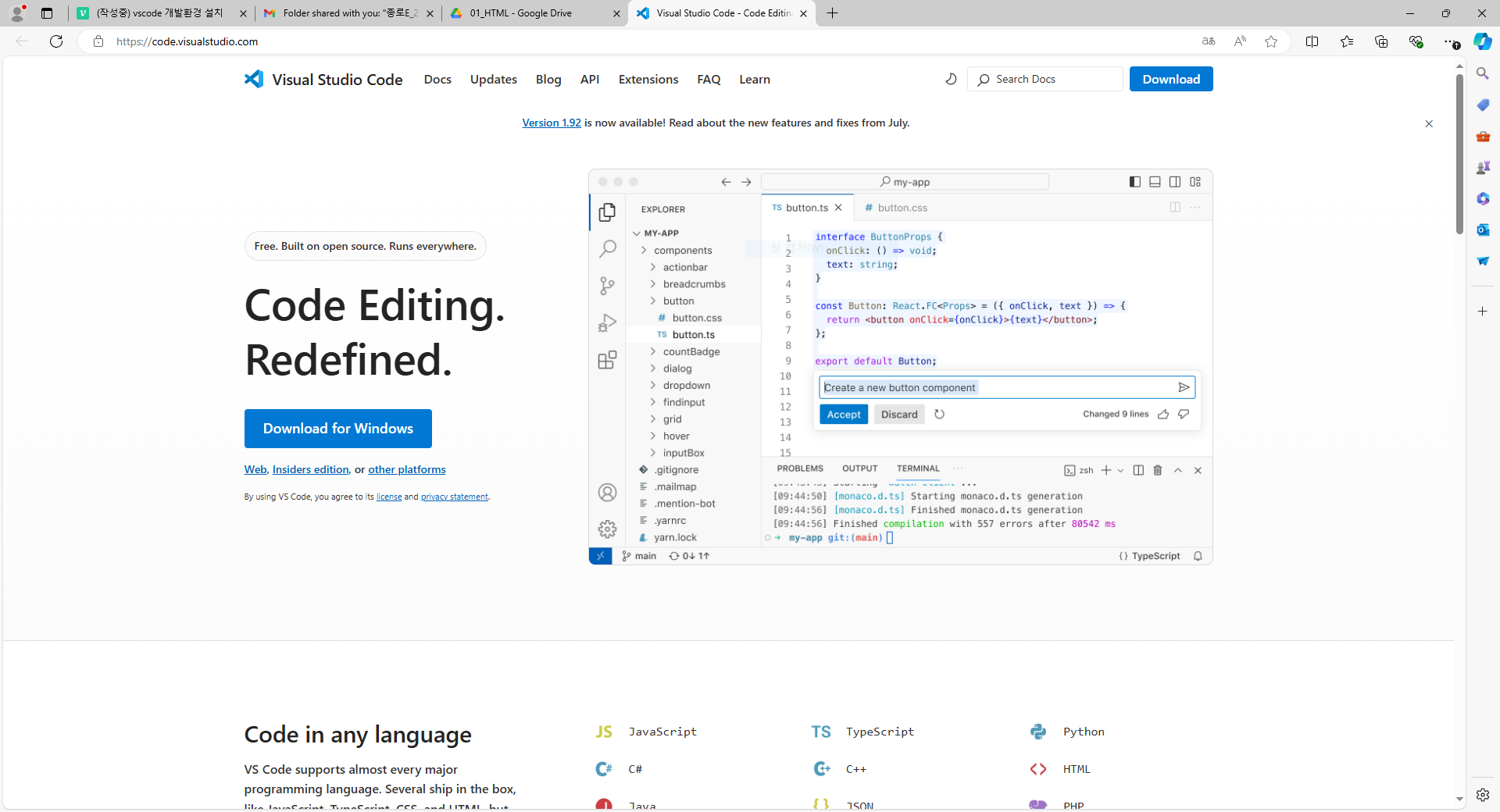Open the sidebar Tools briefcase icon
Screen dimensions: 1500x812
1483,136
